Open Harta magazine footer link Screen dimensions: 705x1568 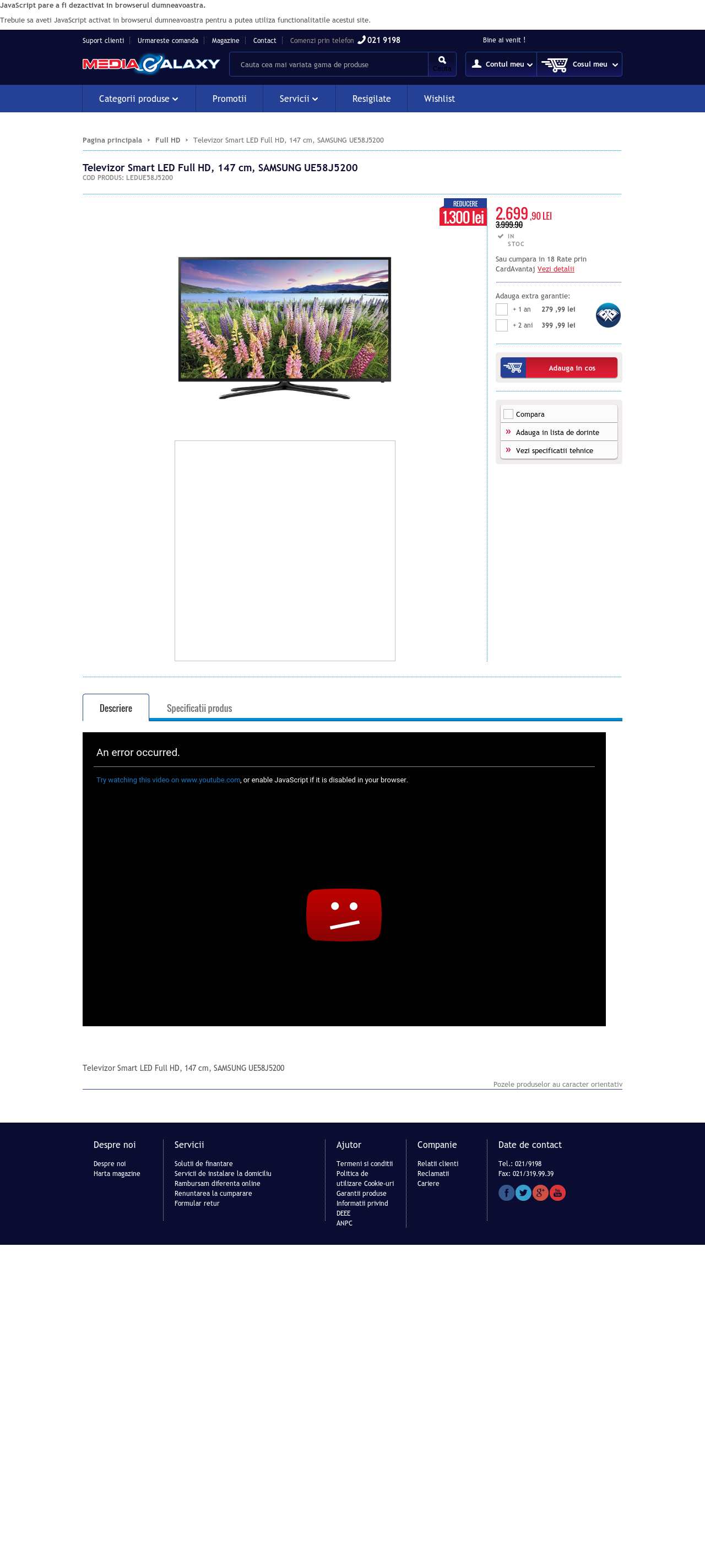(x=117, y=1174)
